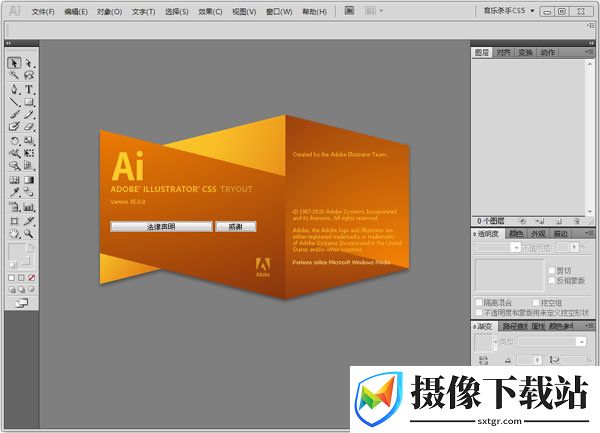The width and height of the screenshot is (600, 433).
Task: Toggle the 反相蒙版 checkbox
Action: [551, 280]
